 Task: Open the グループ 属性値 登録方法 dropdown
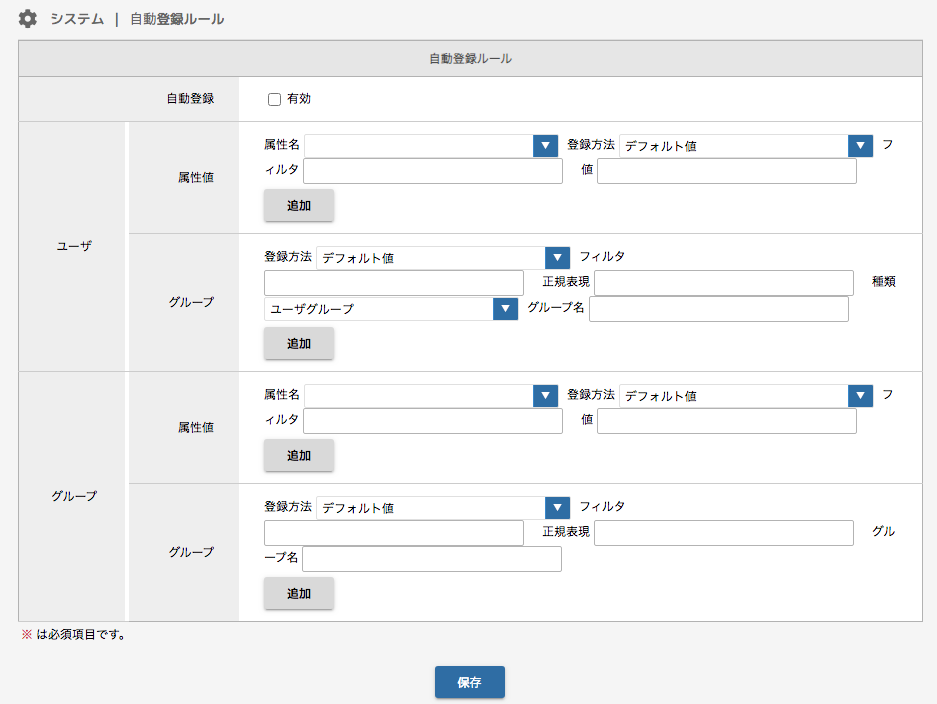pos(746,396)
